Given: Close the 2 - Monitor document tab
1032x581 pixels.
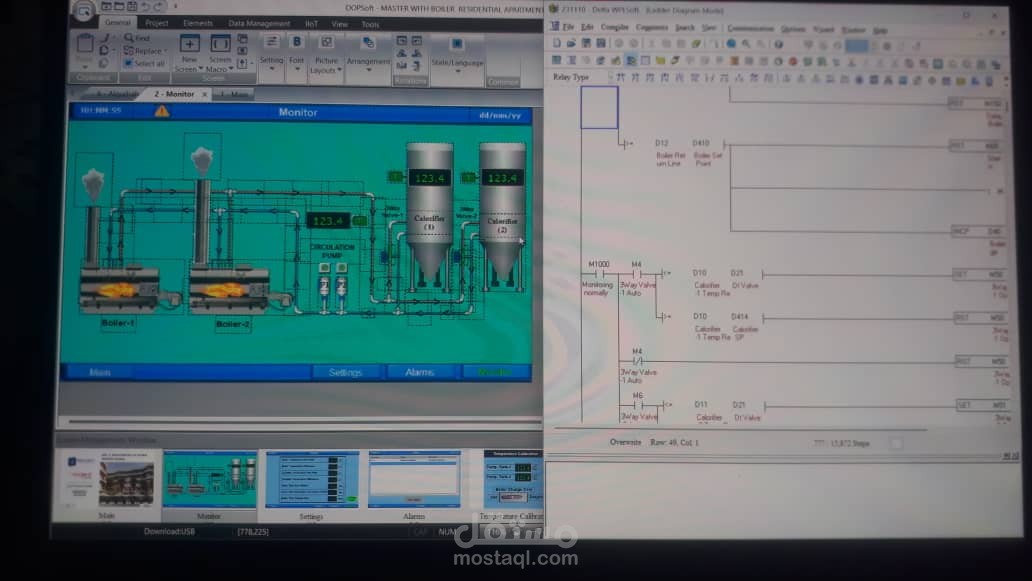Looking at the screenshot, I should pyautogui.click(x=205, y=94).
